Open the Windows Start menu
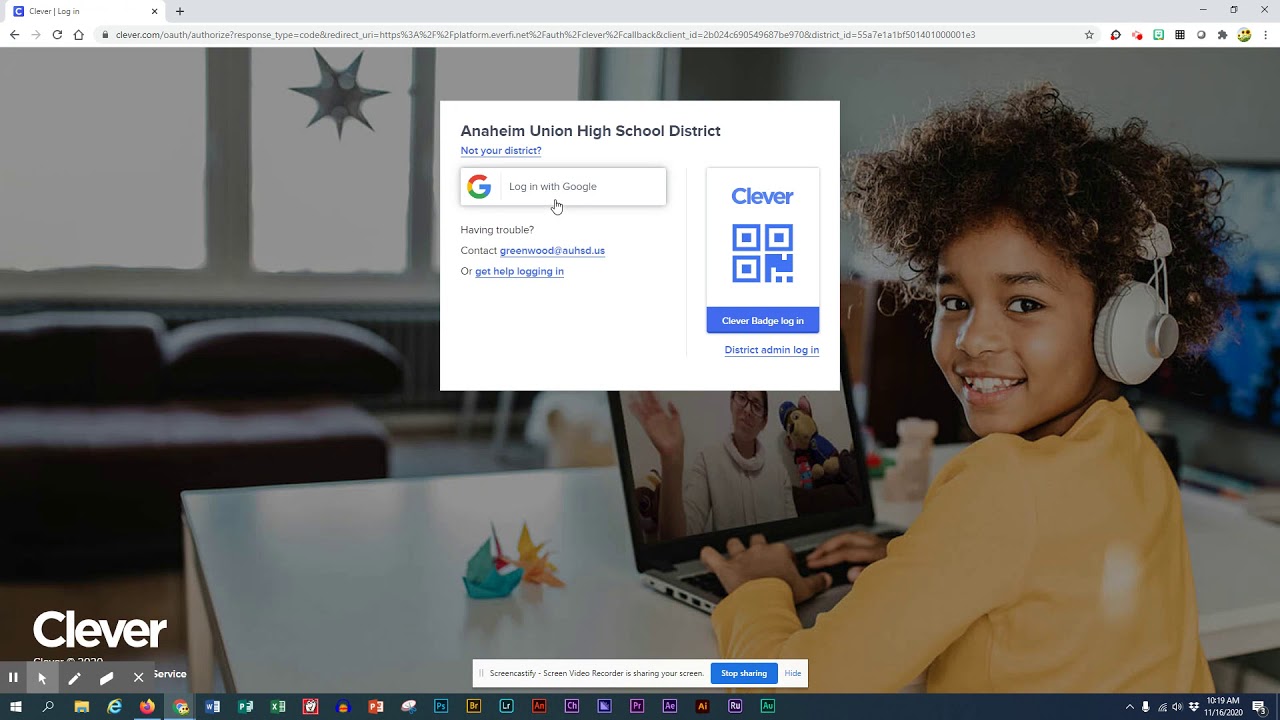The height and width of the screenshot is (720, 1280). (x=15, y=706)
